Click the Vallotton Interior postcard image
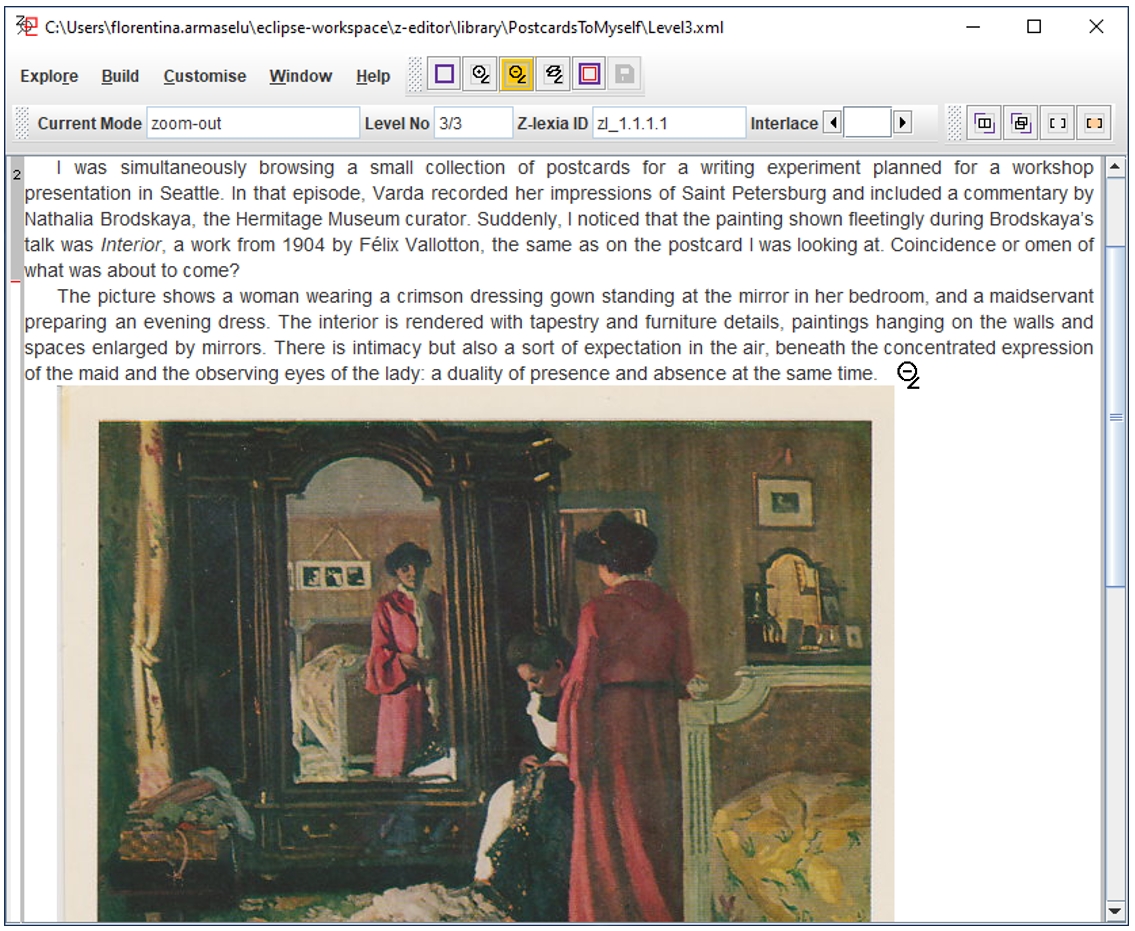Viewport: 1135px width, 931px height. tap(476, 654)
